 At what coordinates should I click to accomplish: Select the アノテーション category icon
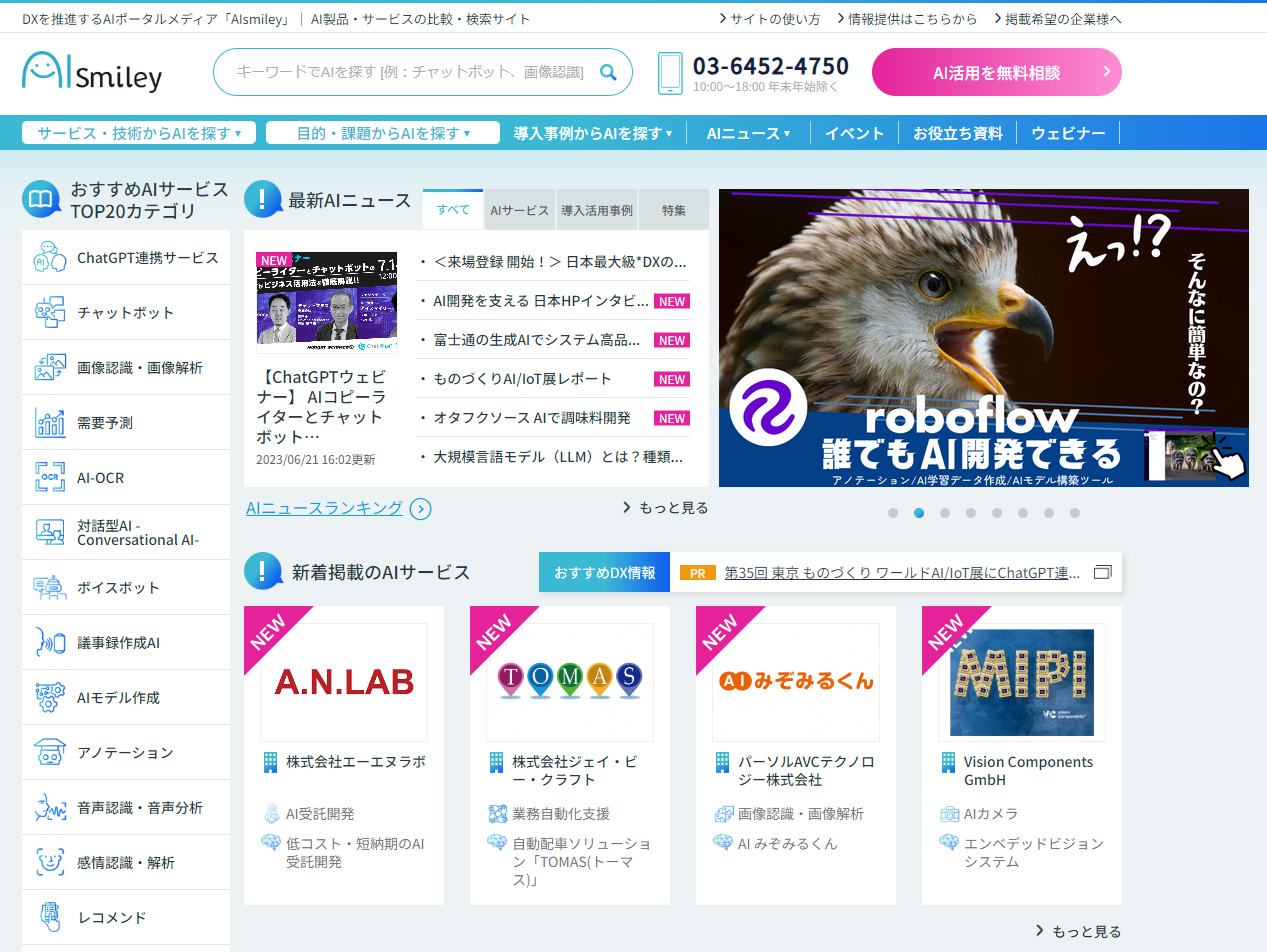click(50, 752)
